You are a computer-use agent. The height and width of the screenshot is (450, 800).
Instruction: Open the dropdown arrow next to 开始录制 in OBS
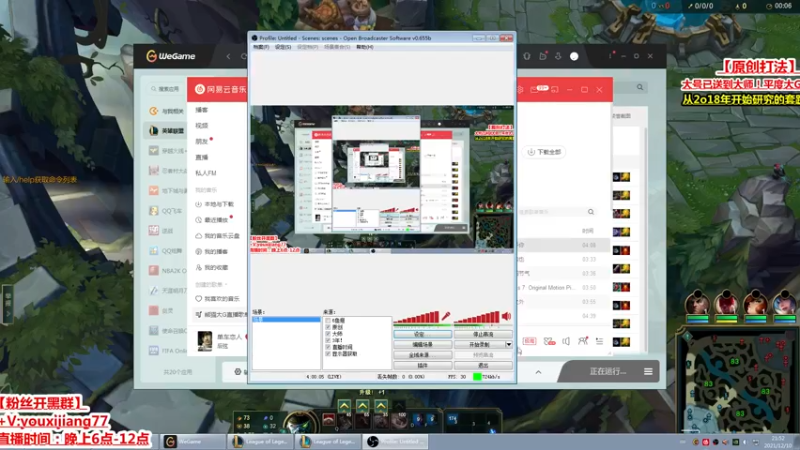click(509, 344)
